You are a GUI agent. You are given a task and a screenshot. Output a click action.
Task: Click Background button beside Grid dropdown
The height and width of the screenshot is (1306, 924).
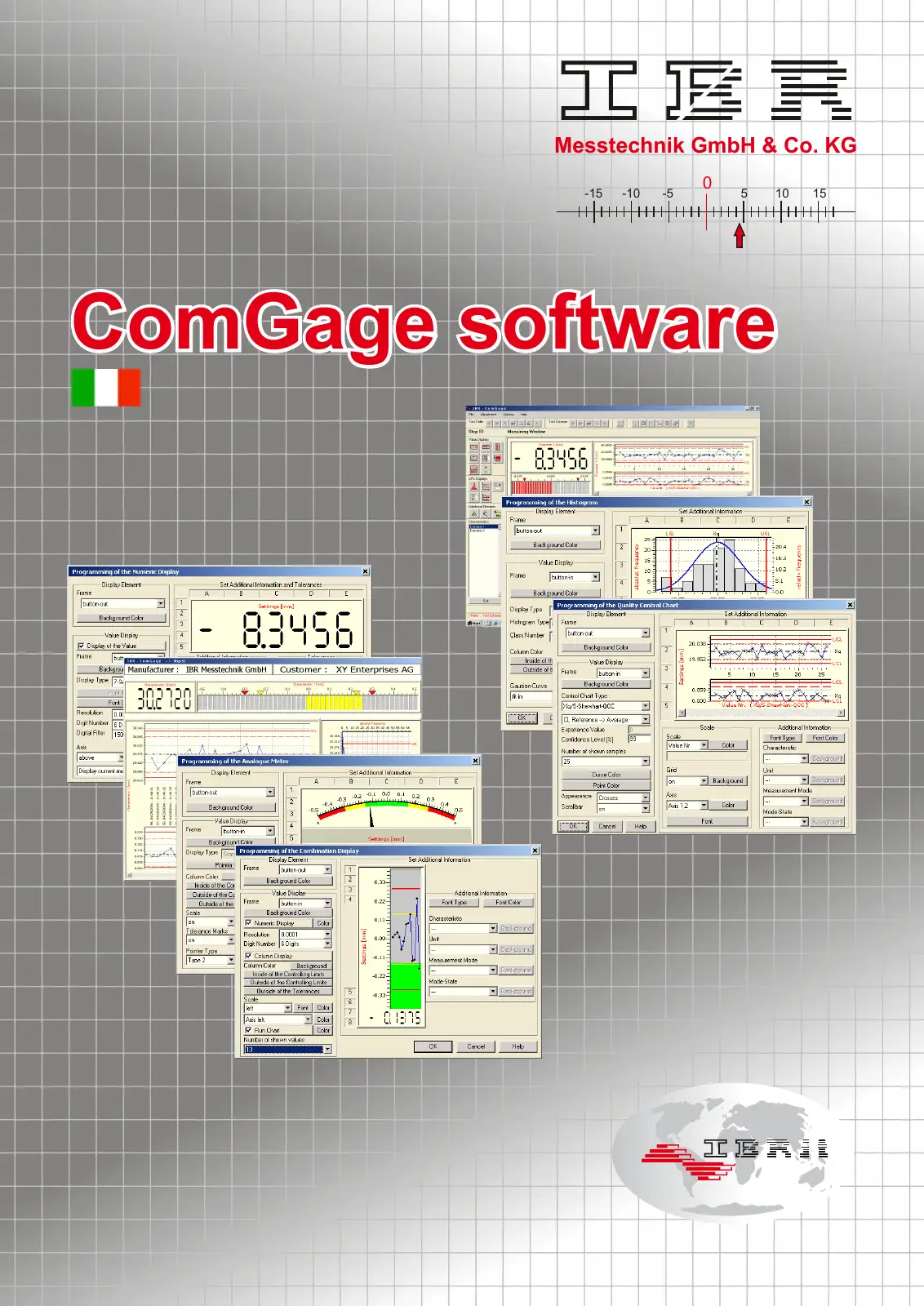click(x=728, y=780)
